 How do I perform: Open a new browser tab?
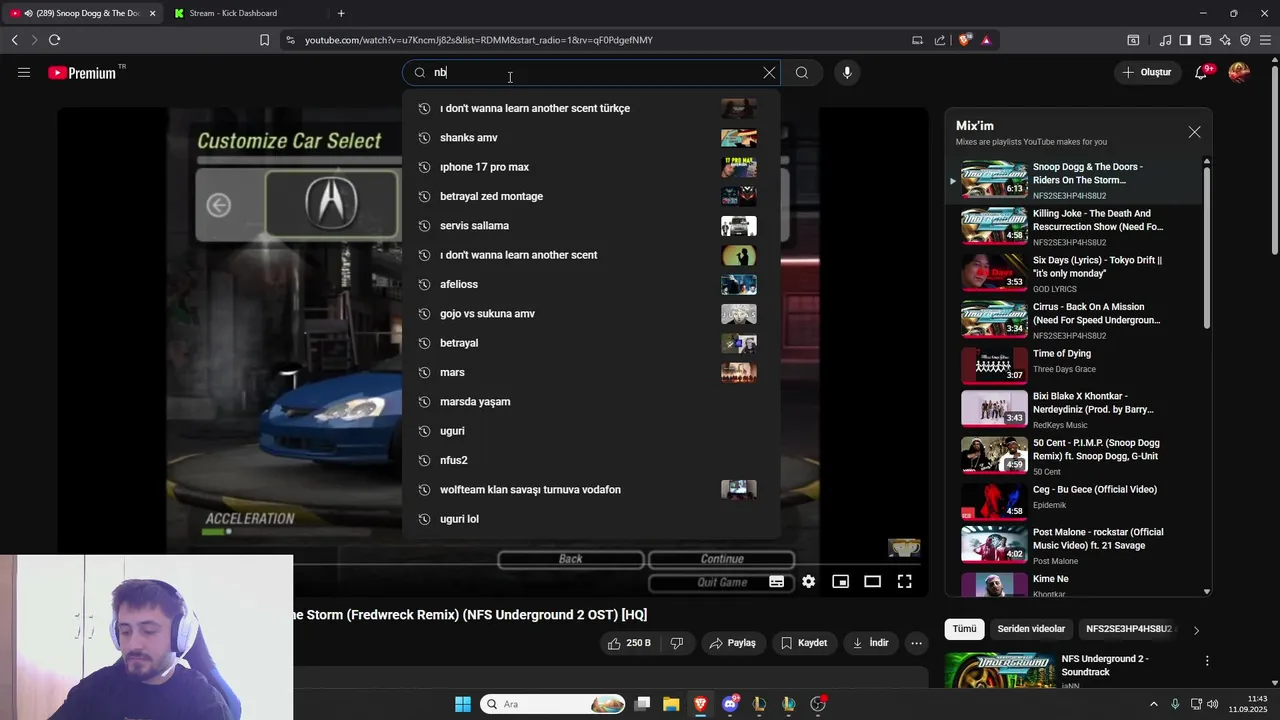coord(341,13)
